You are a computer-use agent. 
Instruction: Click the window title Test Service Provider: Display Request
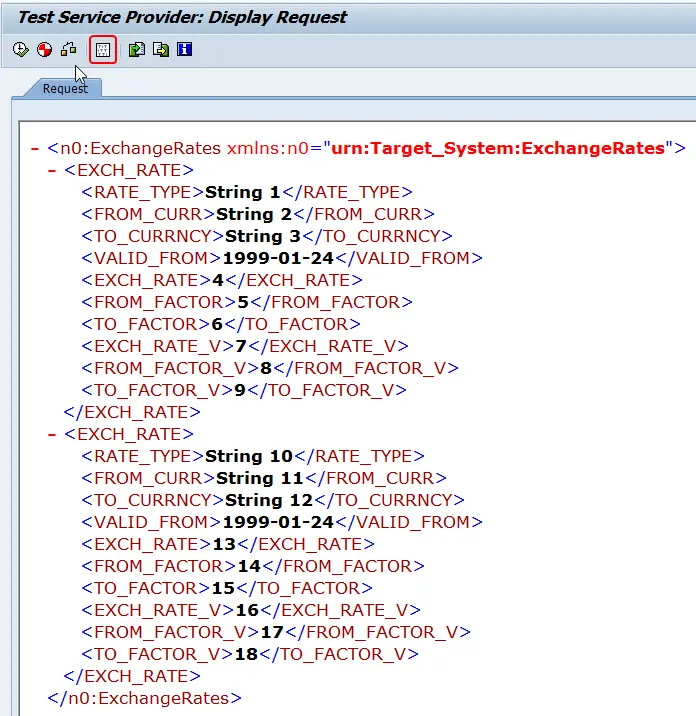(x=182, y=17)
